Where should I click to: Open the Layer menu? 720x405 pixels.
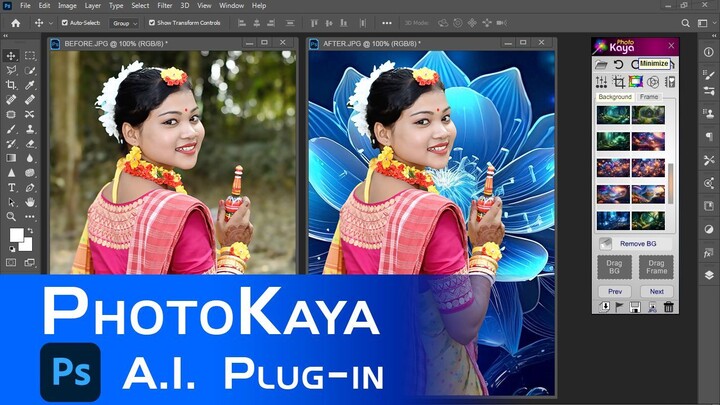[92, 6]
